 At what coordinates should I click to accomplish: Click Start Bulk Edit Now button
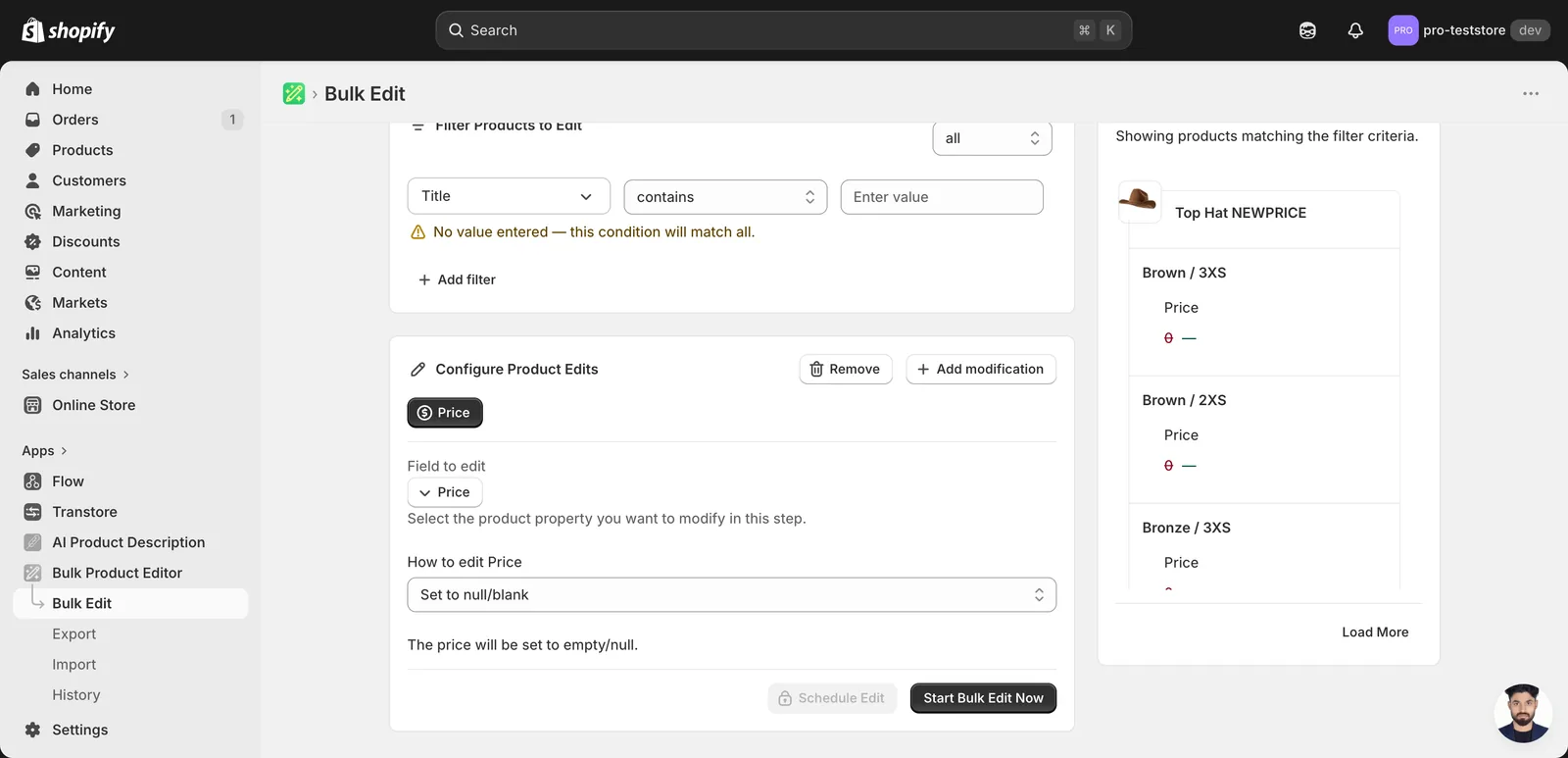click(983, 698)
